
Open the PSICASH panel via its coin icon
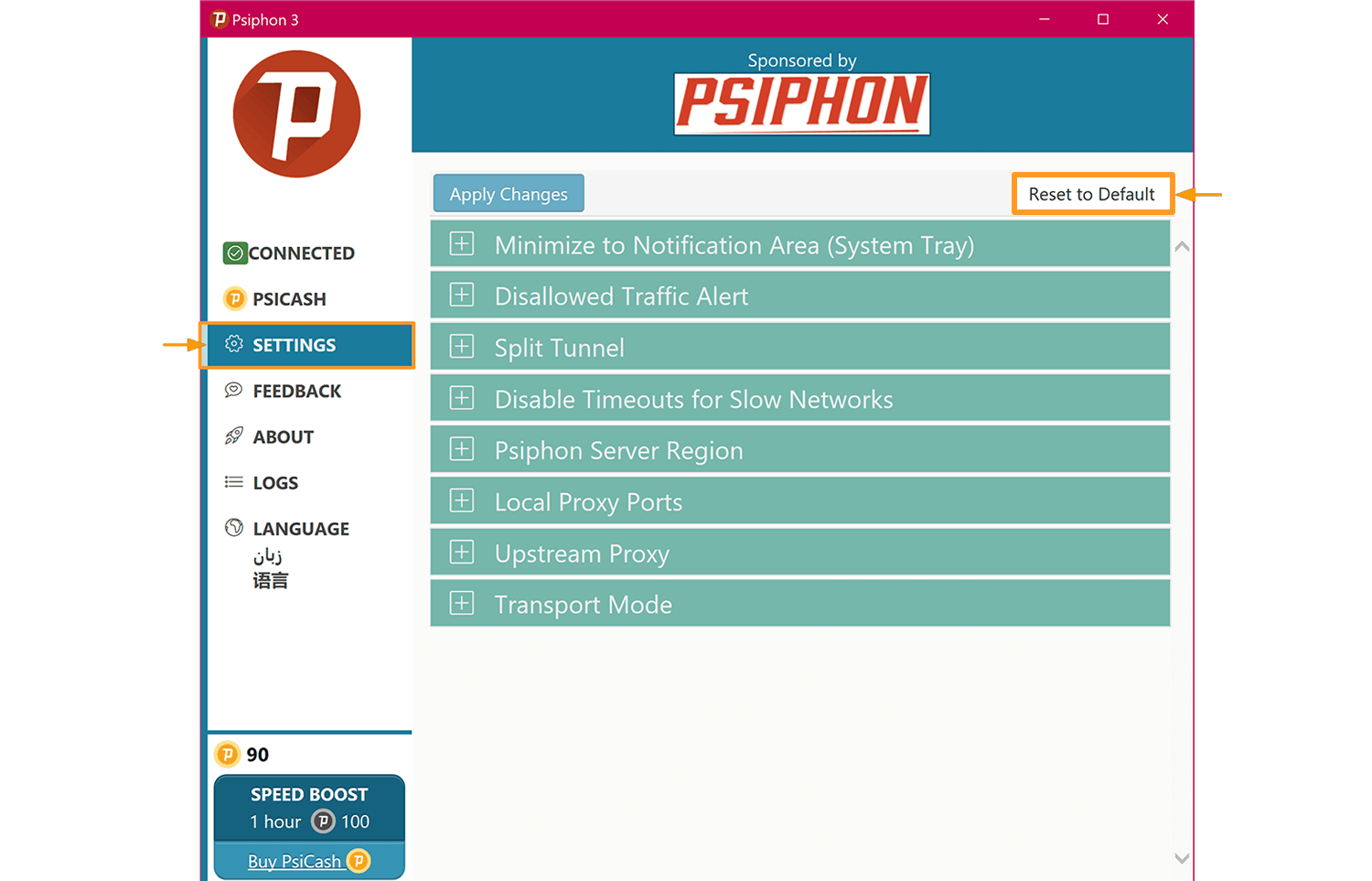pyautogui.click(x=234, y=298)
